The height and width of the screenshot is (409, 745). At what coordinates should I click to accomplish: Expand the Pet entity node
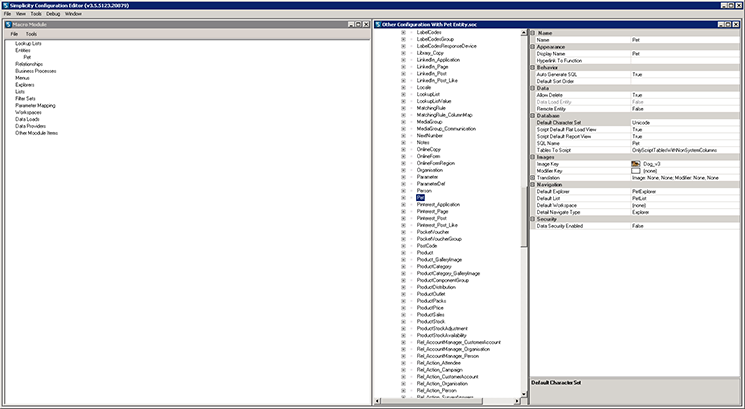(403, 198)
